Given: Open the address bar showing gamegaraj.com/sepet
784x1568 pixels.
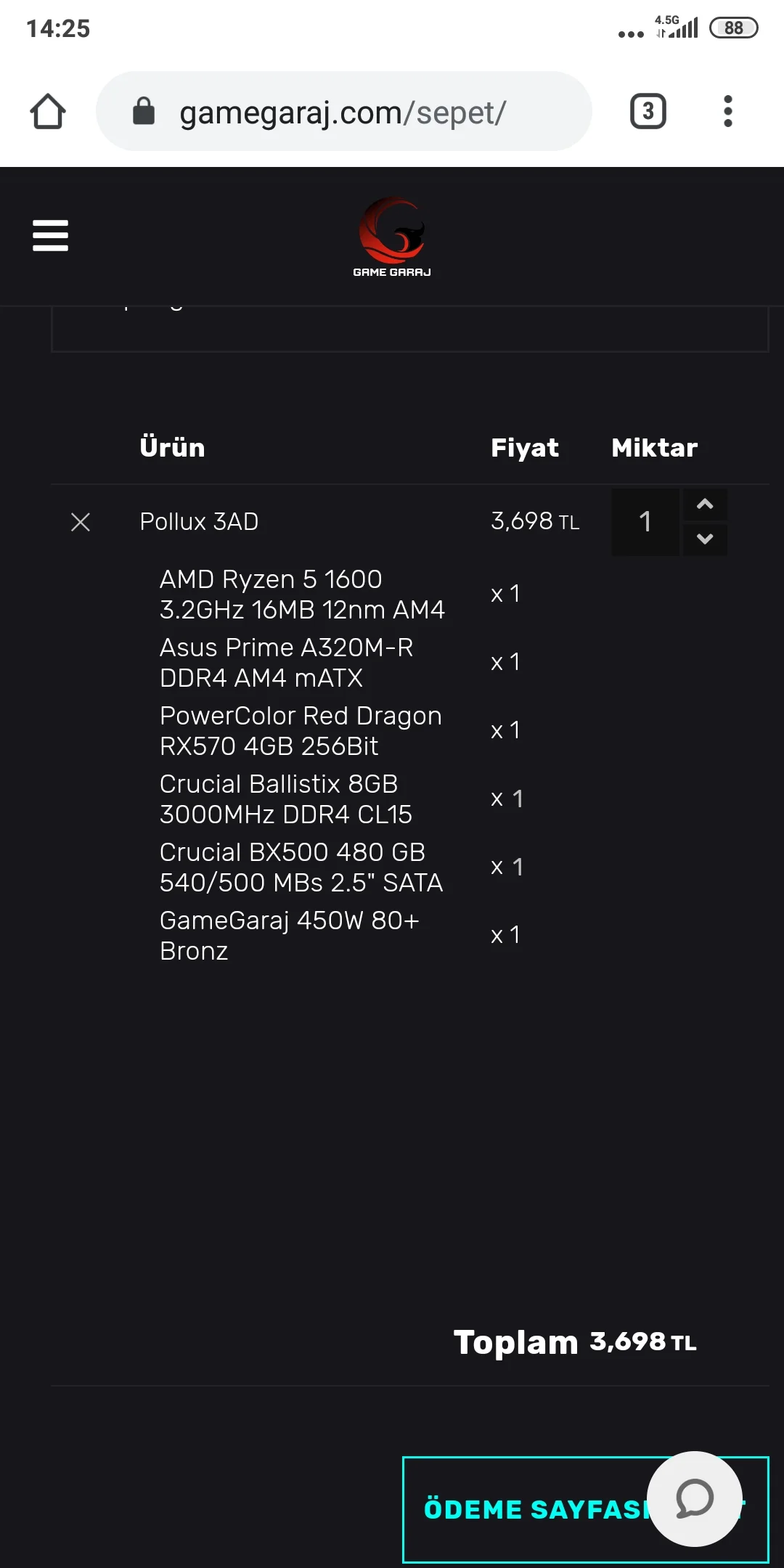Looking at the screenshot, I should point(341,111).
